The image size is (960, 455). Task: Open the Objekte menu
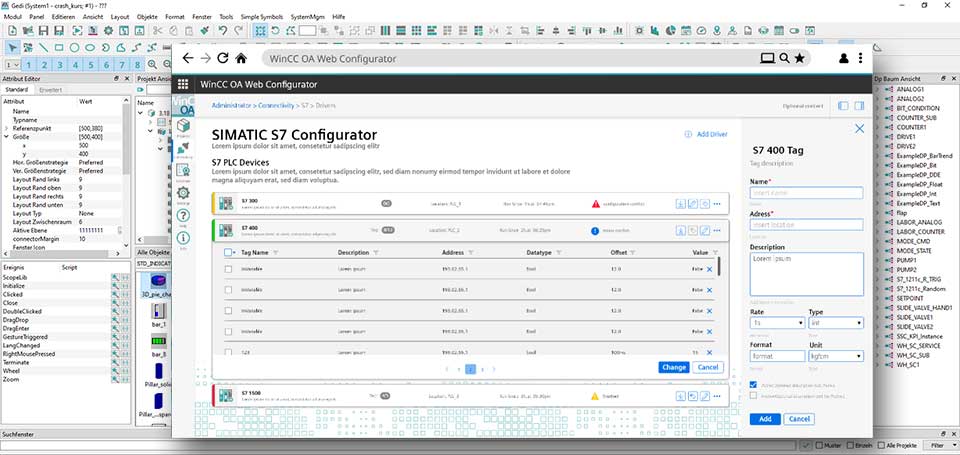(146, 17)
